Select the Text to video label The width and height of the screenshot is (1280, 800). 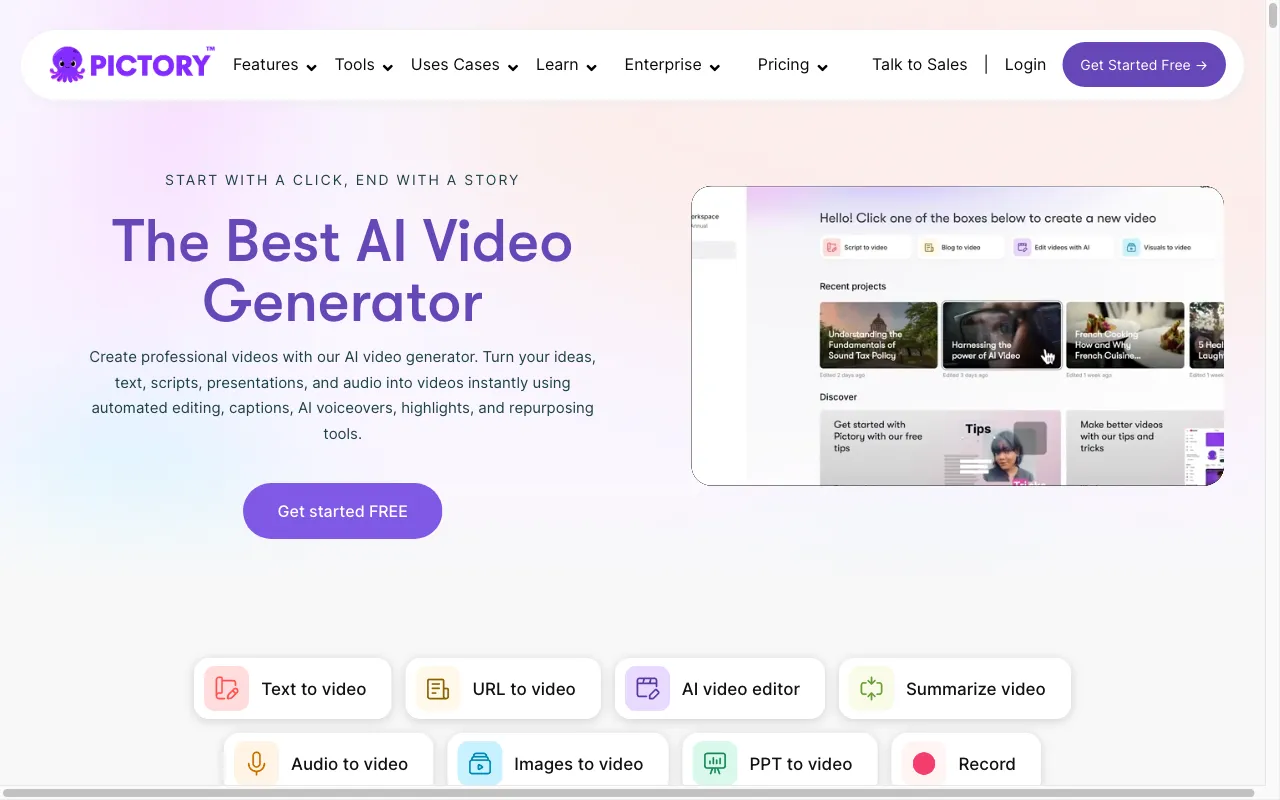(x=314, y=689)
